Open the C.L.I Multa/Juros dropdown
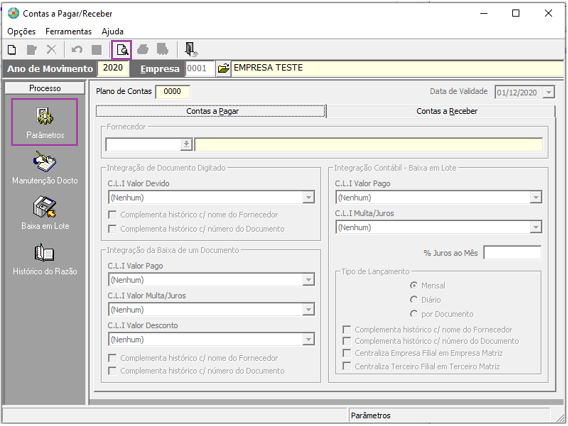 [x=535, y=227]
